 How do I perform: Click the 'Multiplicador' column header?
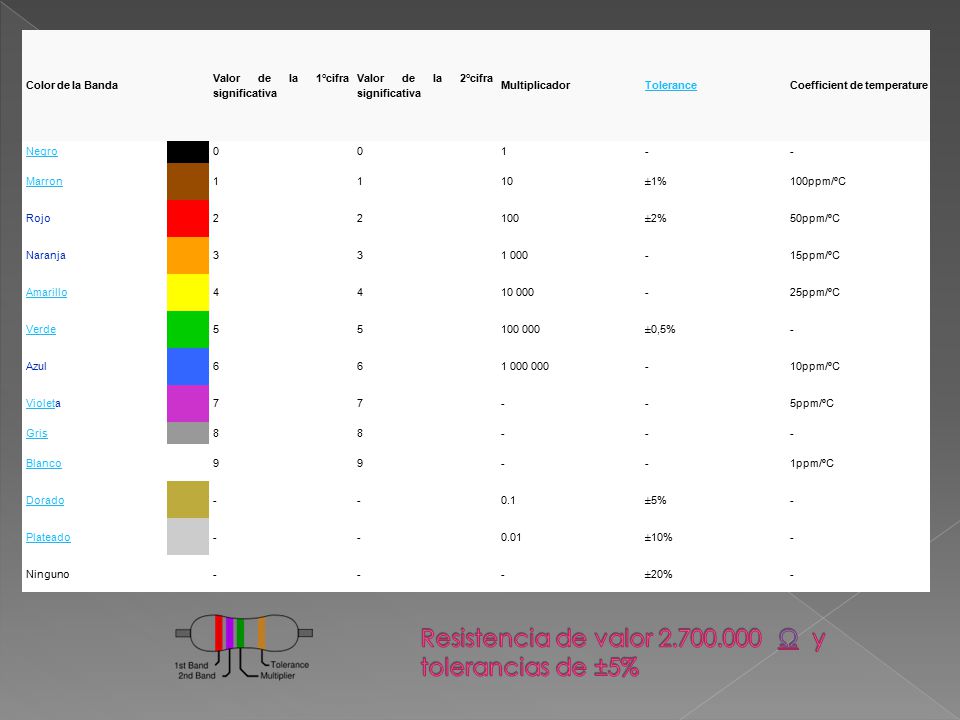(x=535, y=85)
